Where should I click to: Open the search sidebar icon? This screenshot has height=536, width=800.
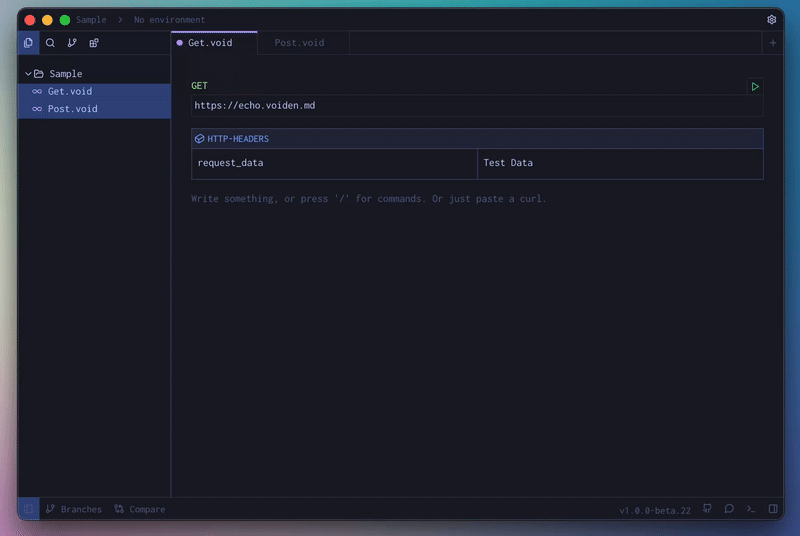pyautogui.click(x=50, y=43)
